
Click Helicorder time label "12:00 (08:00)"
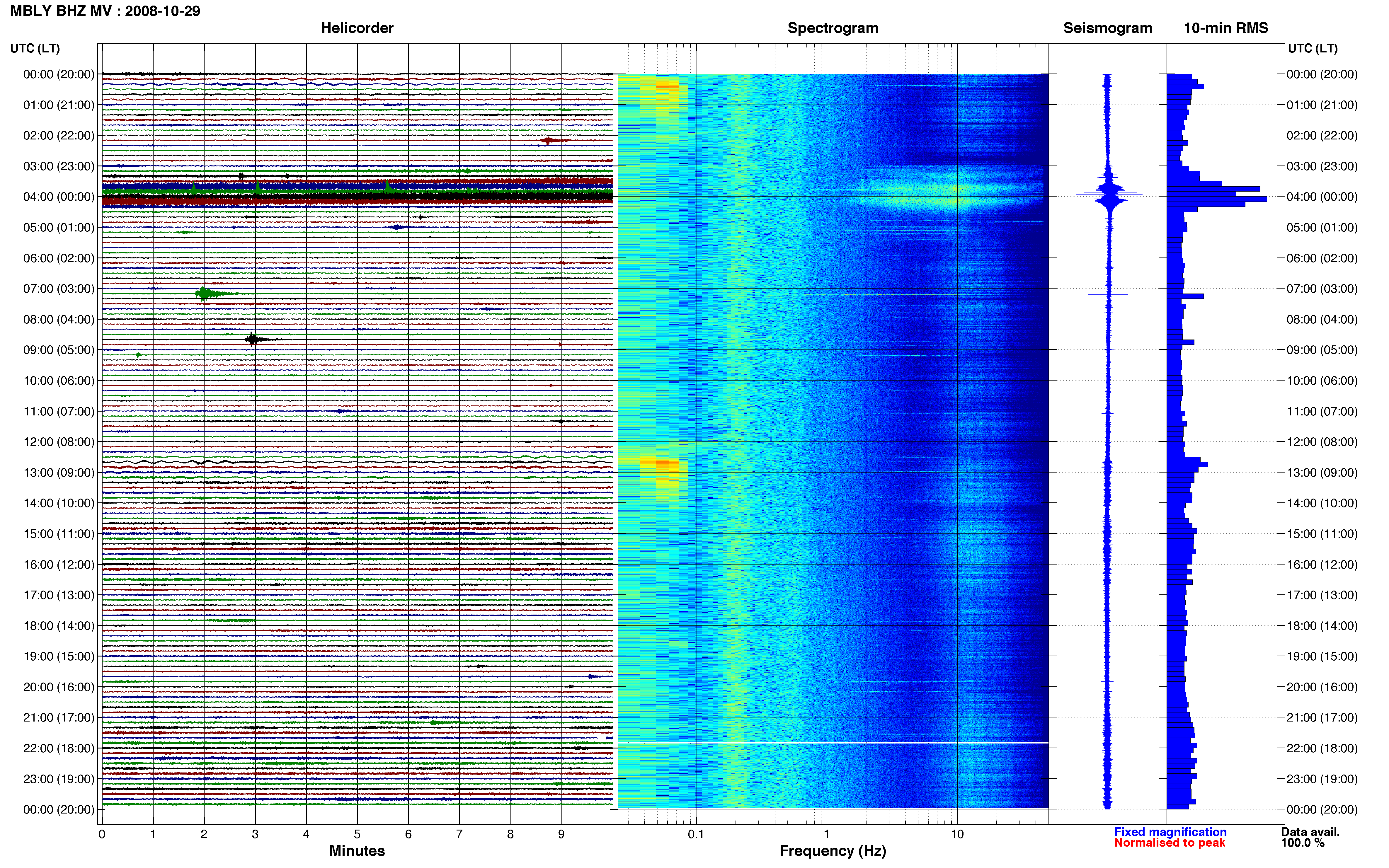(x=59, y=441)
